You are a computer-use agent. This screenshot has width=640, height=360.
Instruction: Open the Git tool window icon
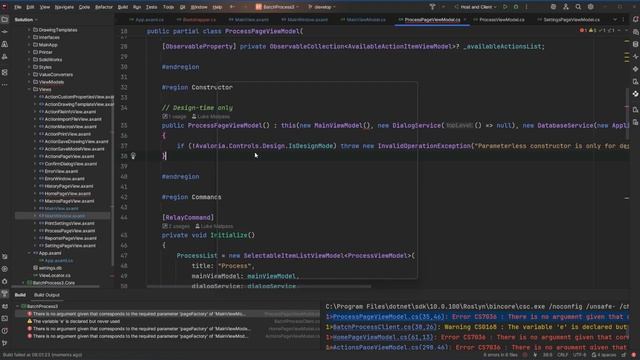point(4,343)
